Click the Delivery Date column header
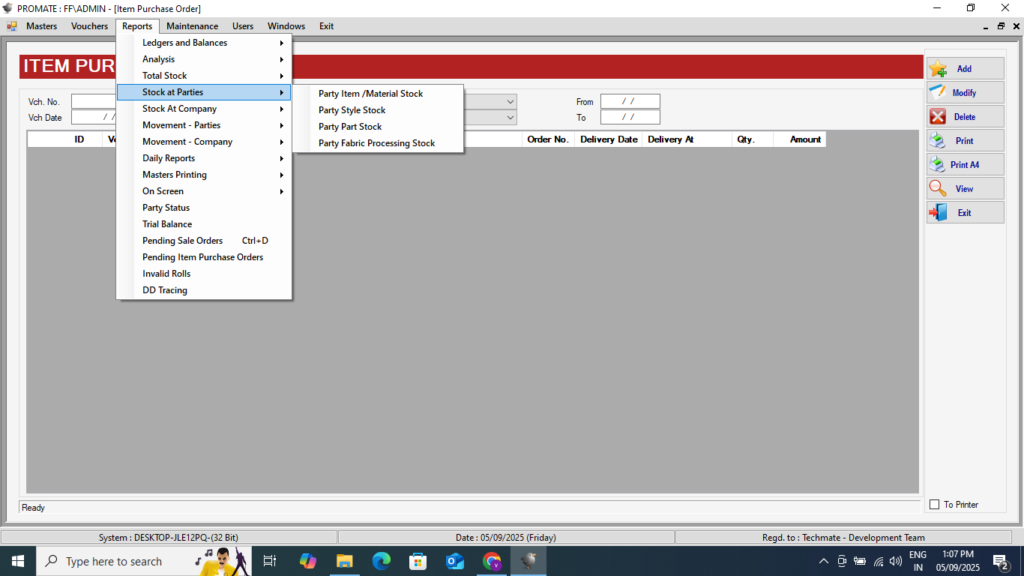Image resolution: width=1024 pixels, height=576 pixels. pos(608,140)
